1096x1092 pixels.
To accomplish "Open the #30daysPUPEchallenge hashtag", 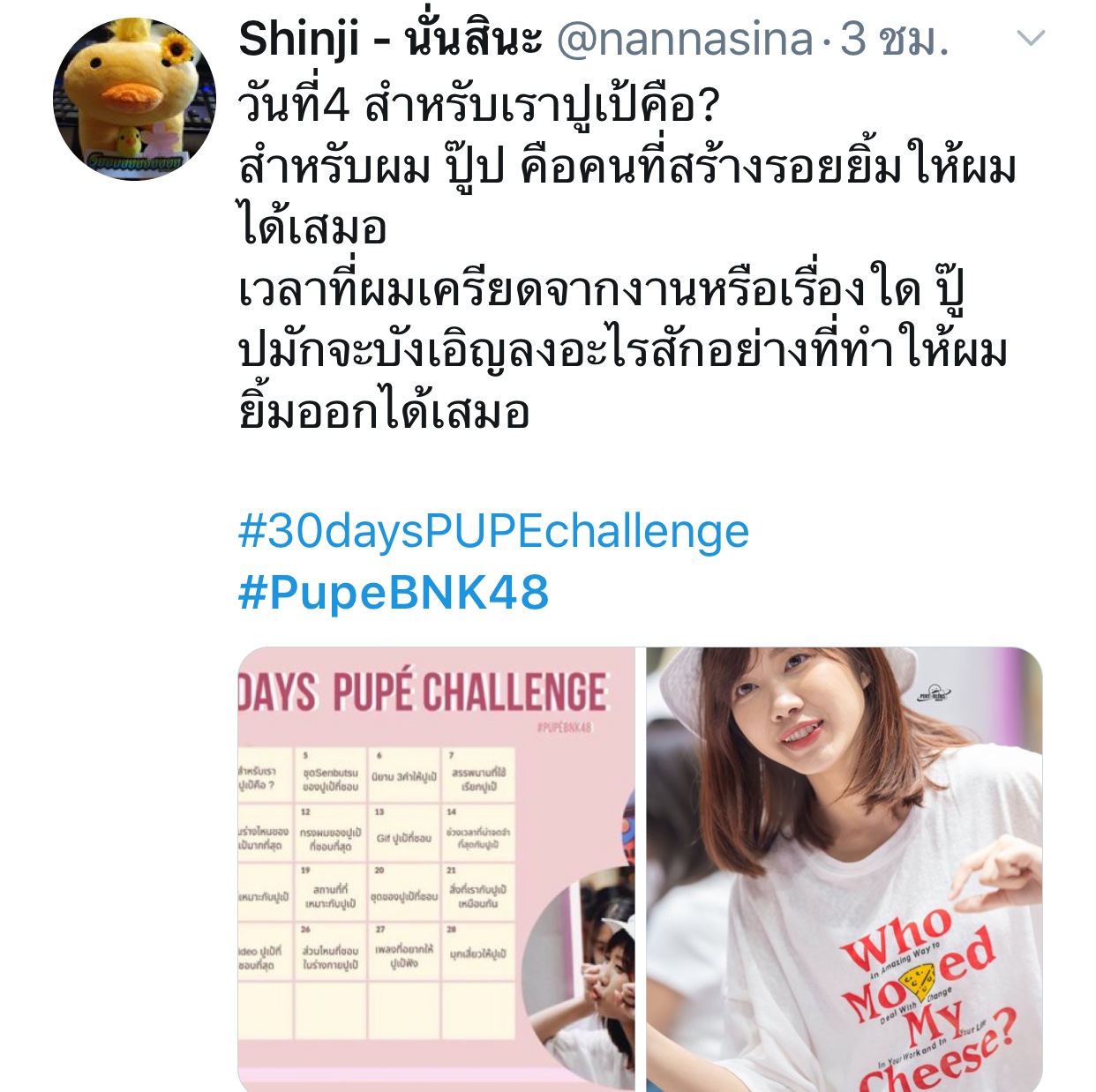I will [493, 532].
